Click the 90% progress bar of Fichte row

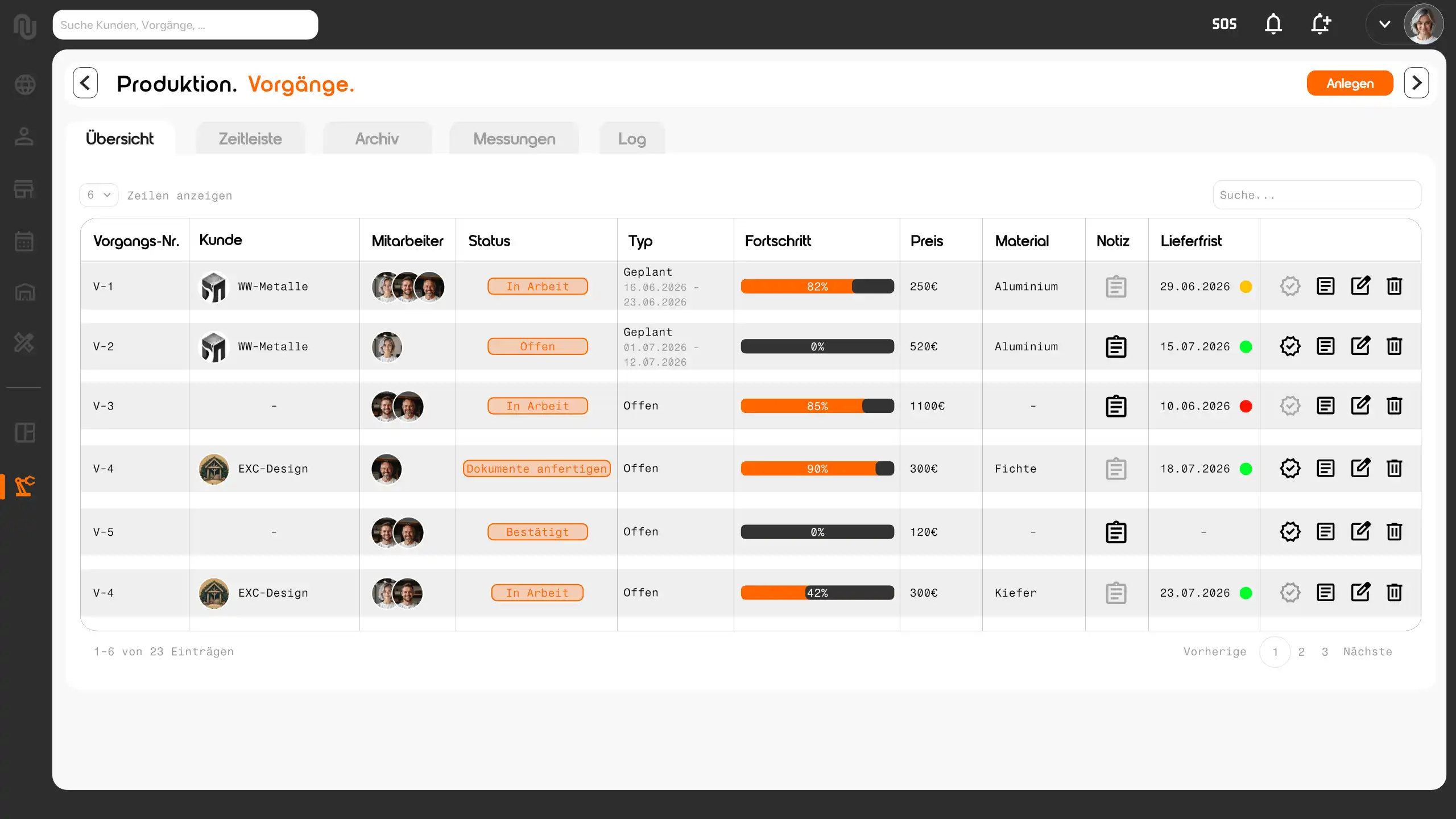817,469
